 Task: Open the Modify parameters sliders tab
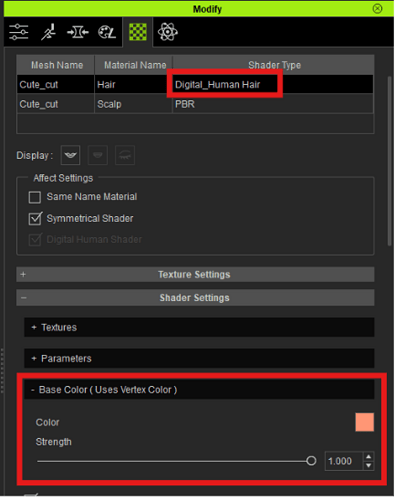tap(19, 32)
